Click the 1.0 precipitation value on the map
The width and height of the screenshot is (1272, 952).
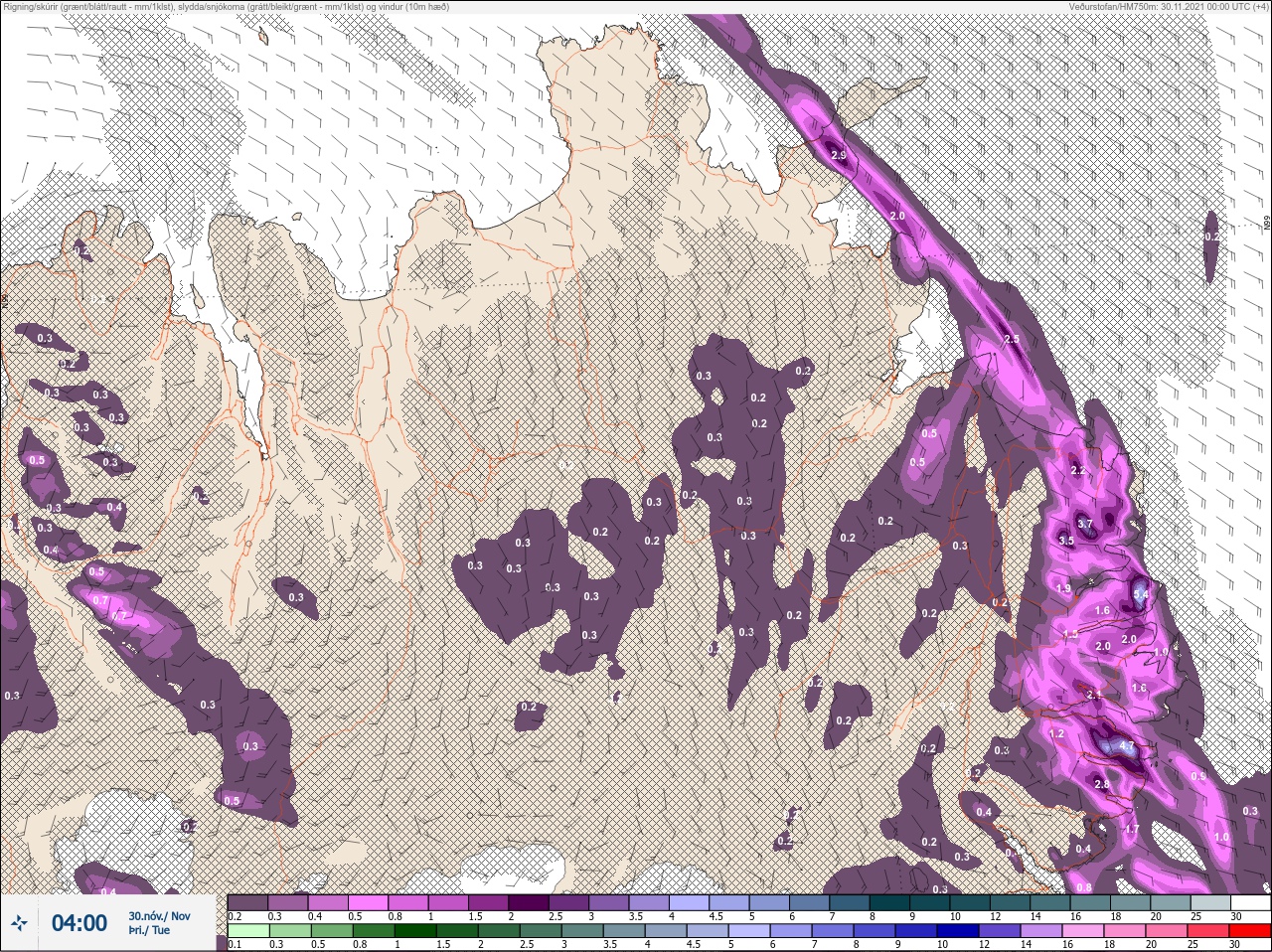tap(1221, 837)
